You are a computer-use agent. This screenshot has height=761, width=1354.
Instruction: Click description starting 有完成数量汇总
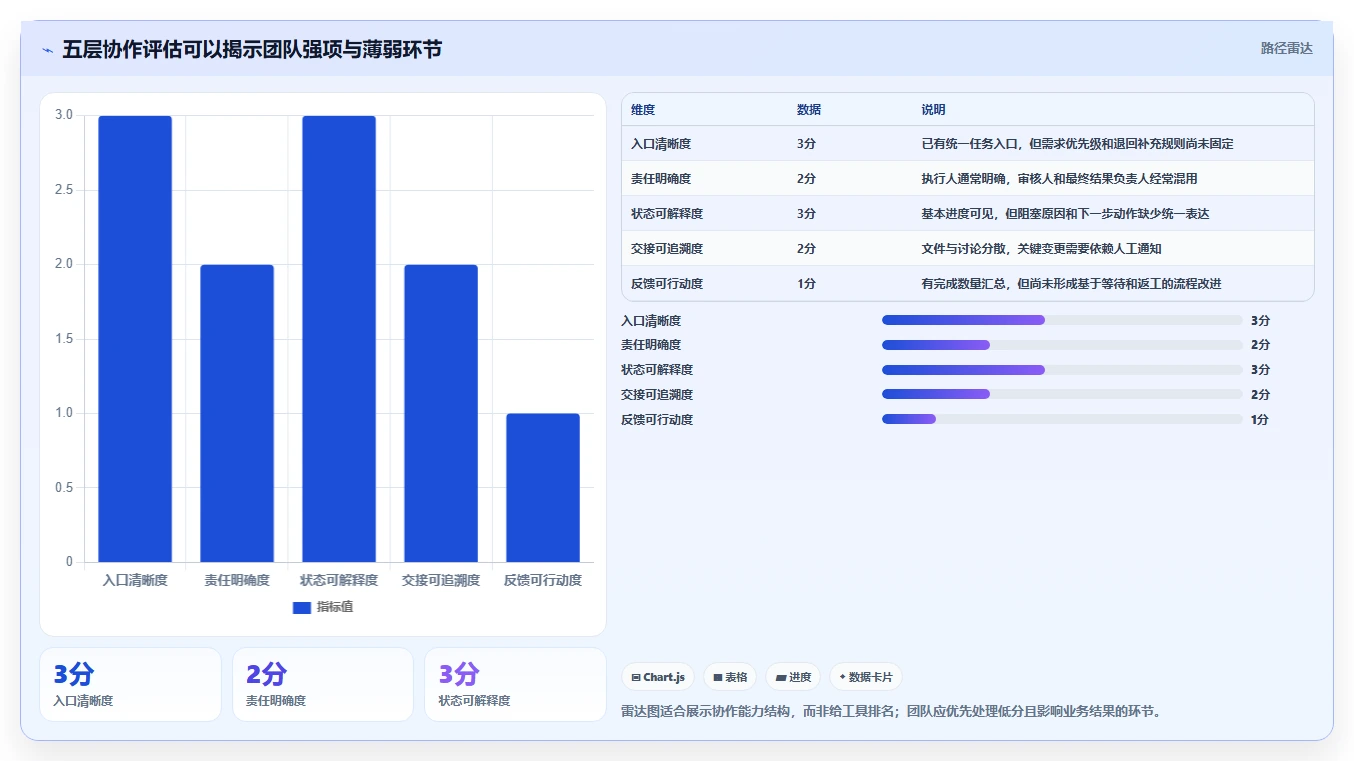[x=1071, y=284]
